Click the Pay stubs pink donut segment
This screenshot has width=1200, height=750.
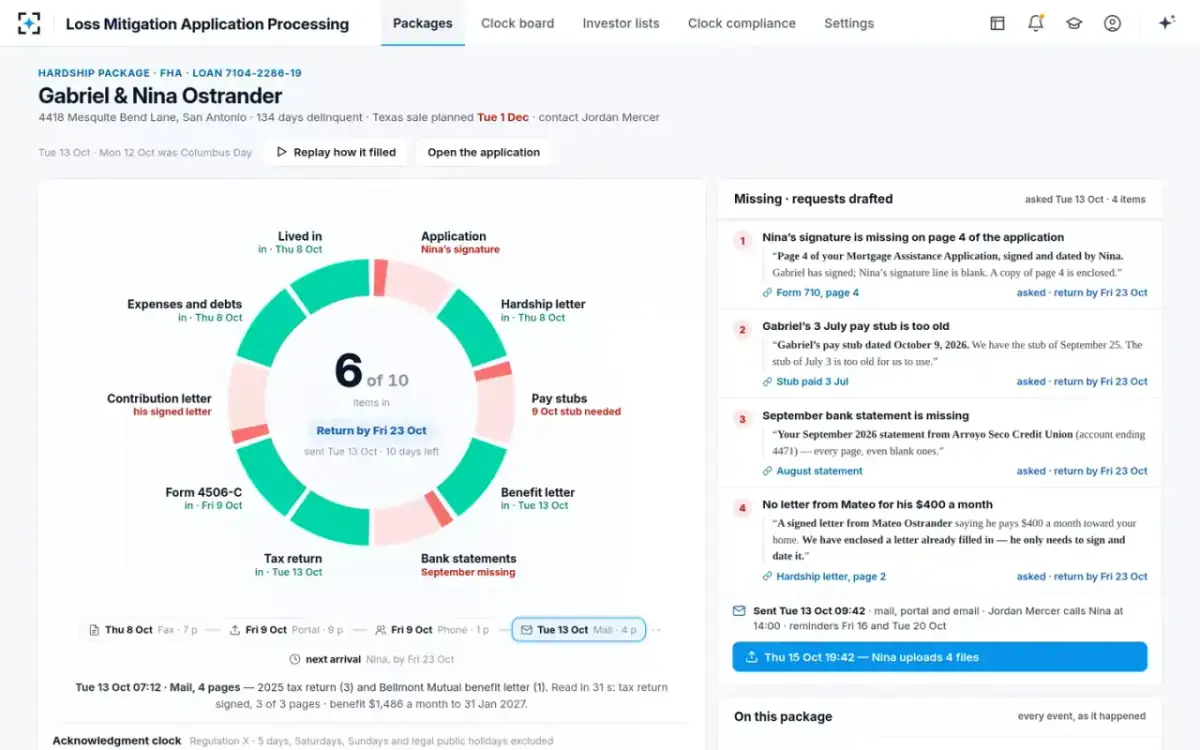point(494,404)
